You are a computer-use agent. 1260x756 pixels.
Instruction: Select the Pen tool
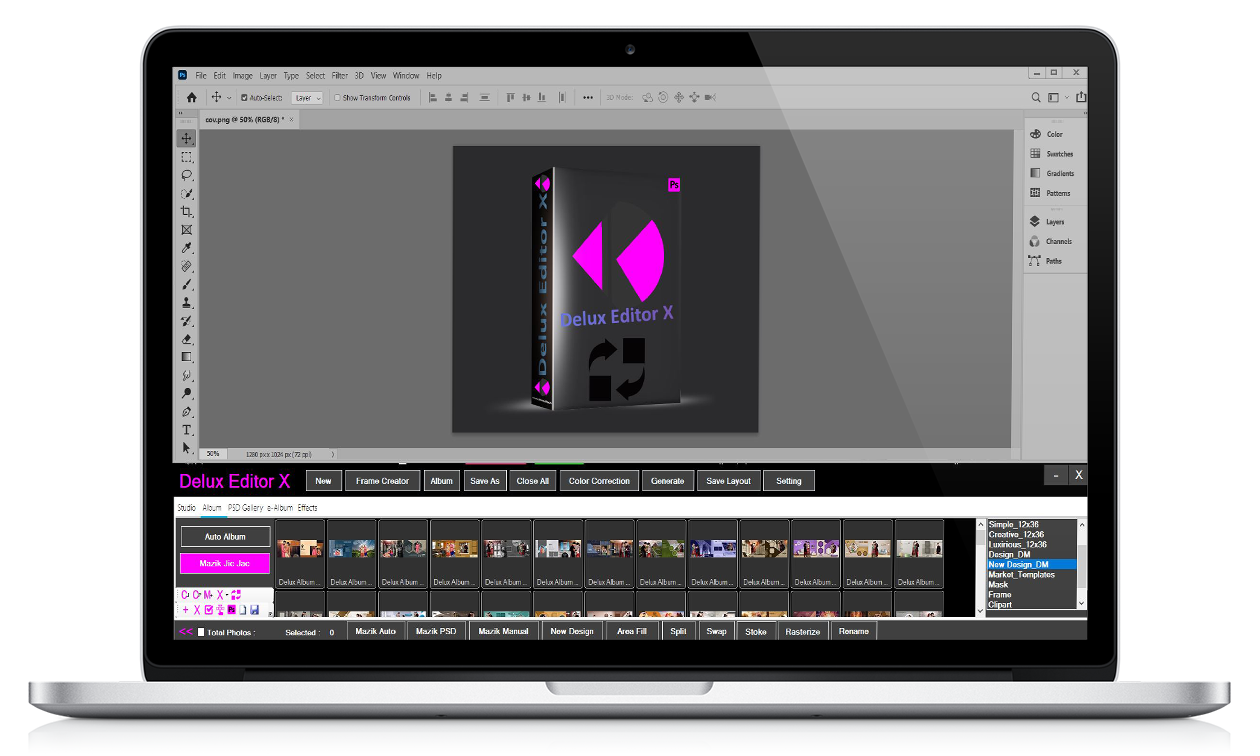click(187, 411)
